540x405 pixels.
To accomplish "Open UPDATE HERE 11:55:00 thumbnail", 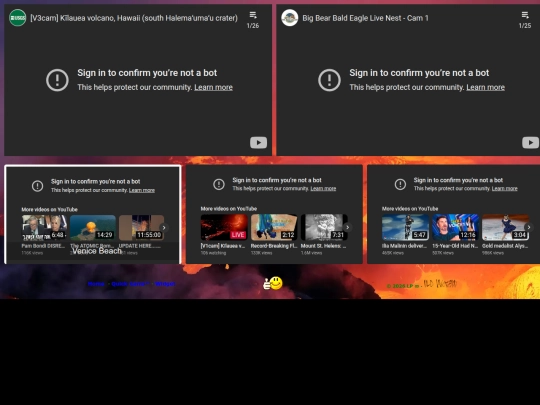I will pos(141,228).
